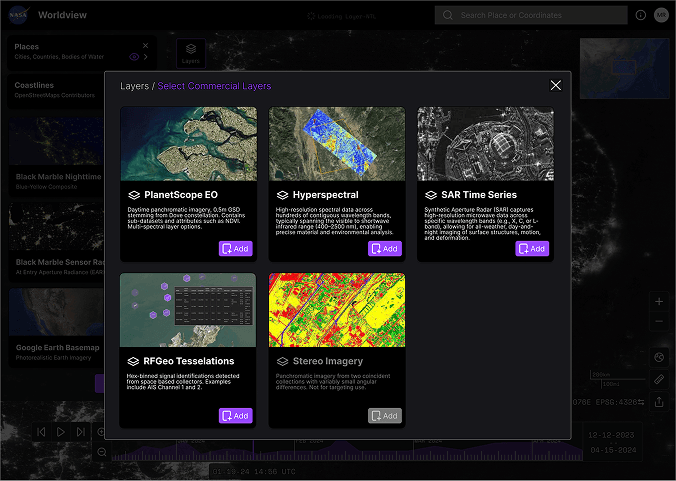The width and height of the screenshot is (676, 481).
Task: Select the Coastlines layer card
Action: pos(56,90)
